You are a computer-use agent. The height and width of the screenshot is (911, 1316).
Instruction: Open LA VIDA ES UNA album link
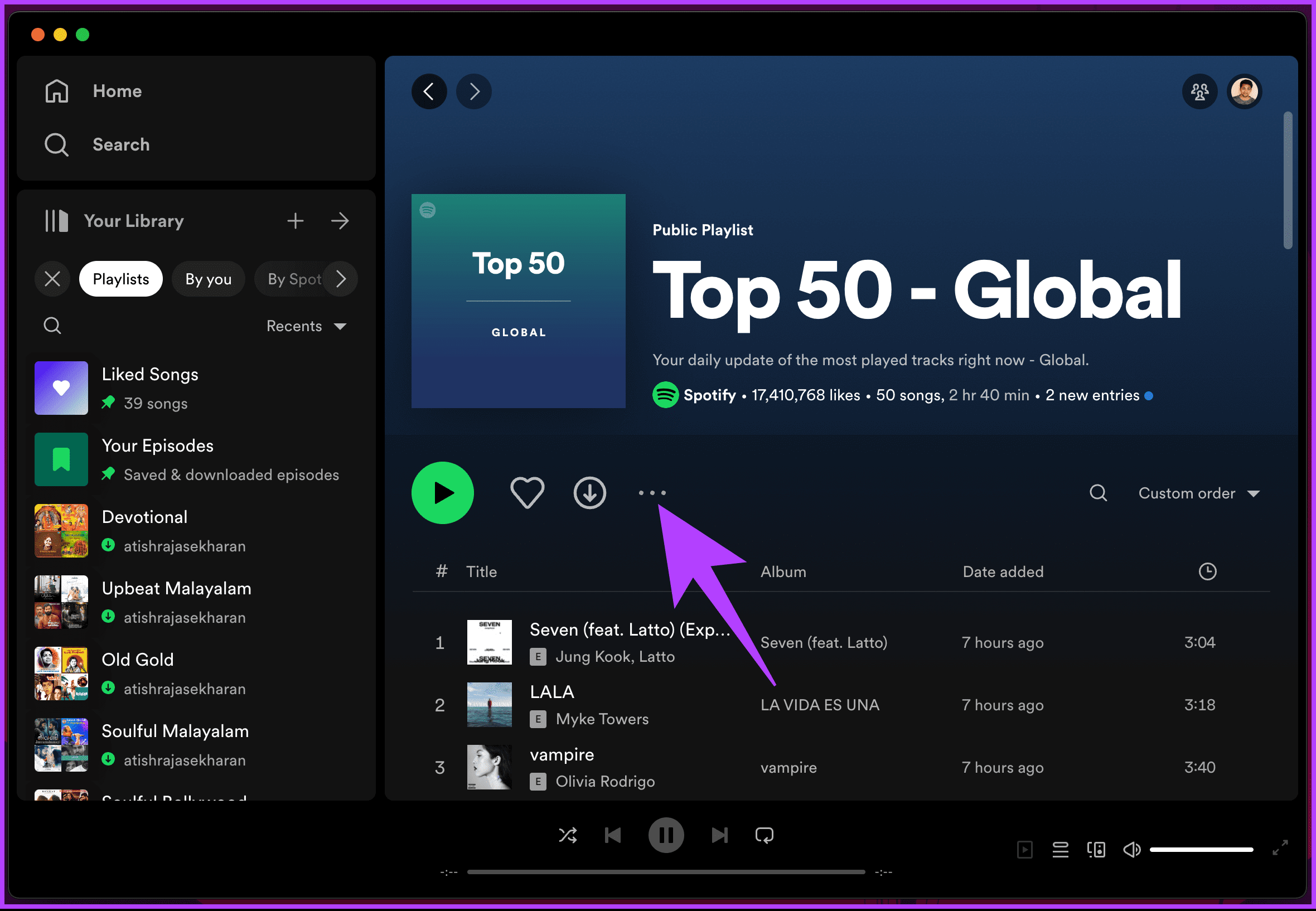click(x=820, y=705)
